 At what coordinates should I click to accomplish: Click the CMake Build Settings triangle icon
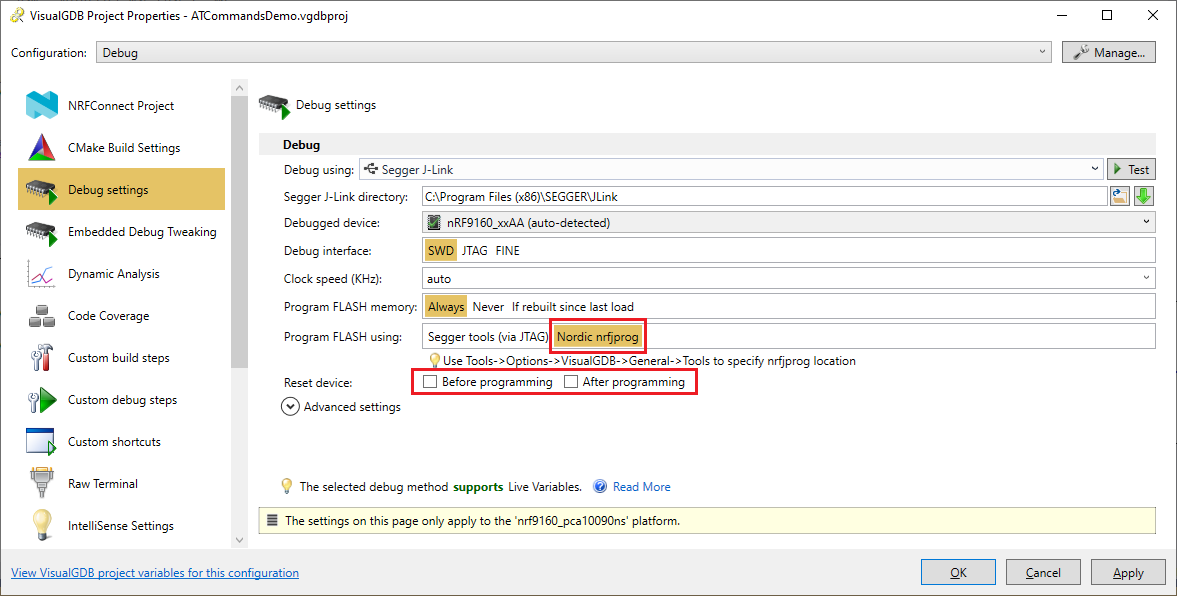(x=41, y=147)
